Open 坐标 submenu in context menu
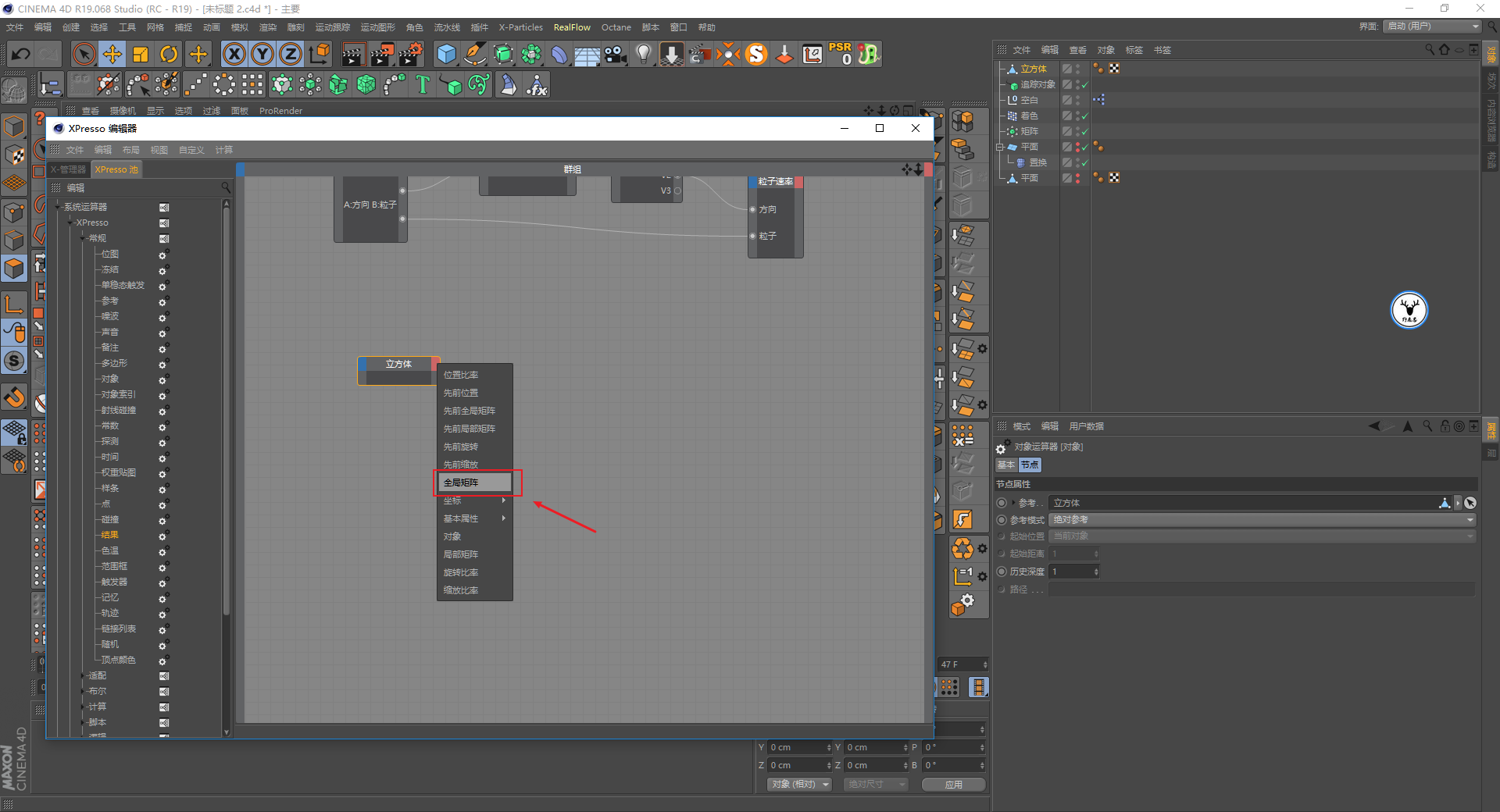 pos(474,500)
